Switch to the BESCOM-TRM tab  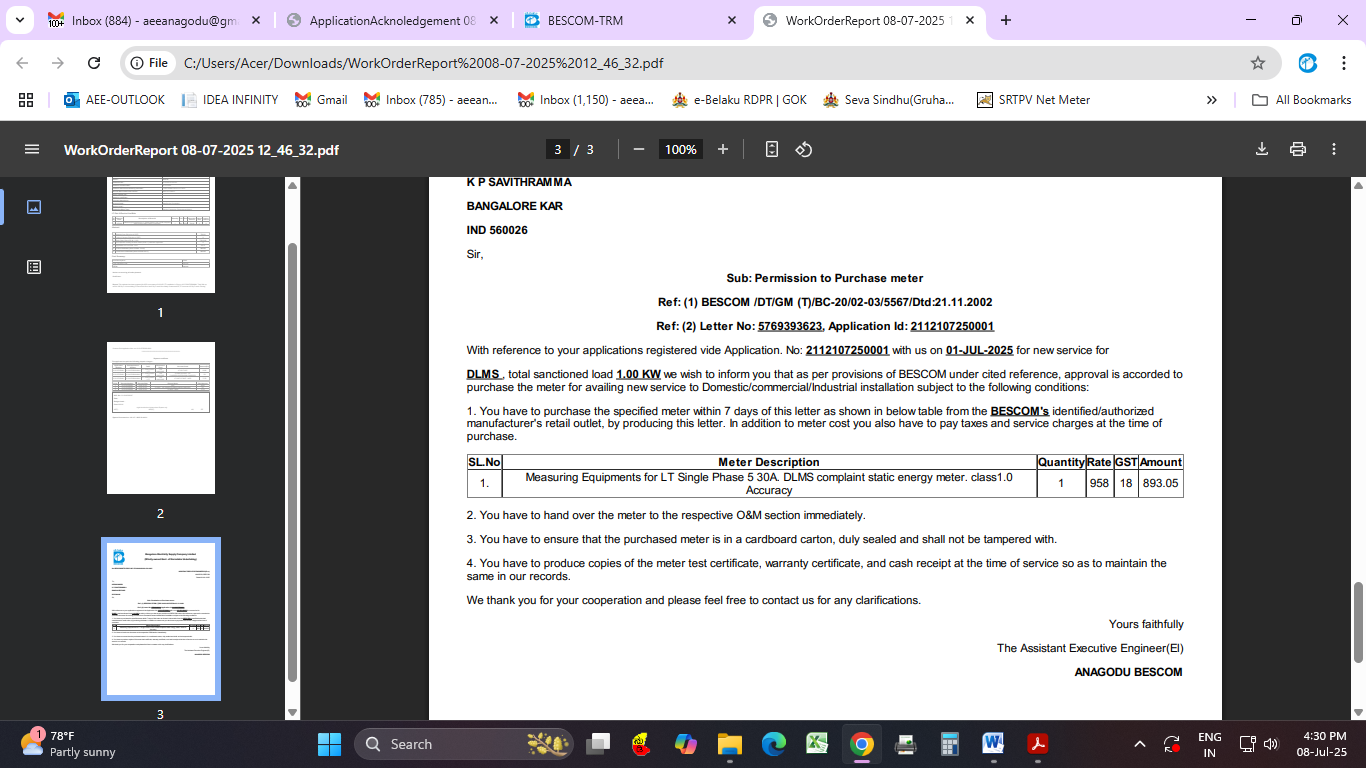(630, 20)
